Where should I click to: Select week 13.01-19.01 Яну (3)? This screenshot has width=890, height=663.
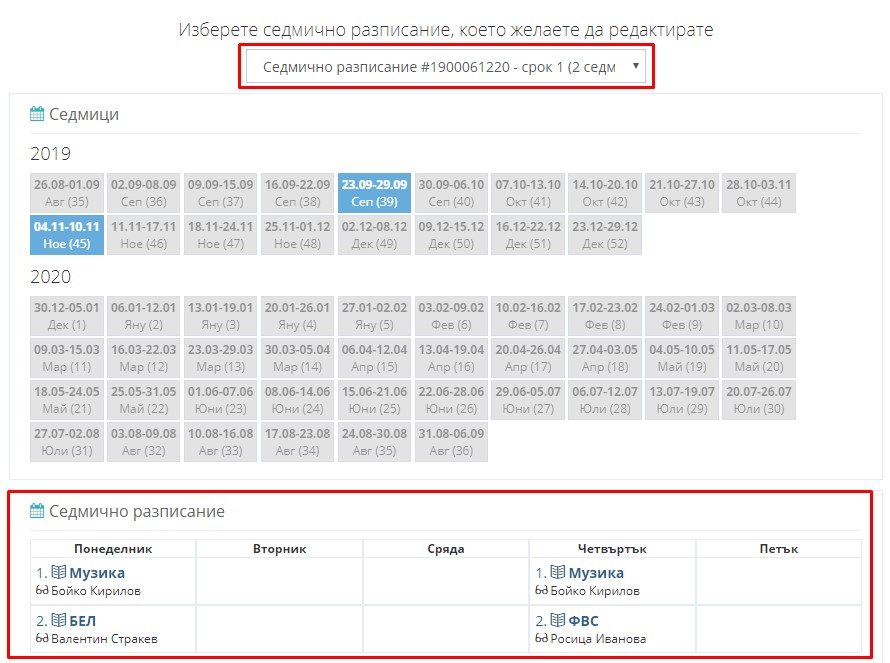pos(221,316)
